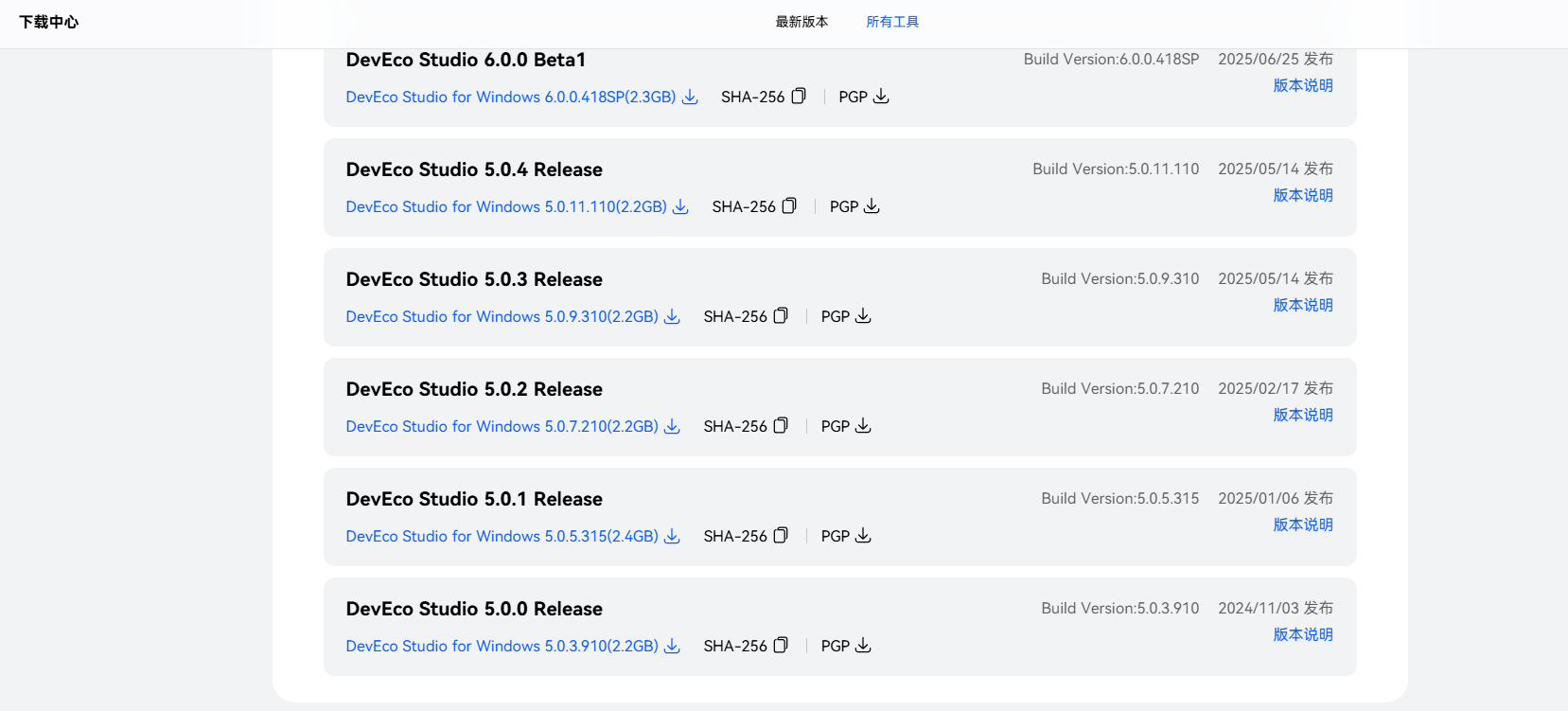
Task: Open 版本说明 for 5.0.3 Release
Action: (x=1302, y=305)
